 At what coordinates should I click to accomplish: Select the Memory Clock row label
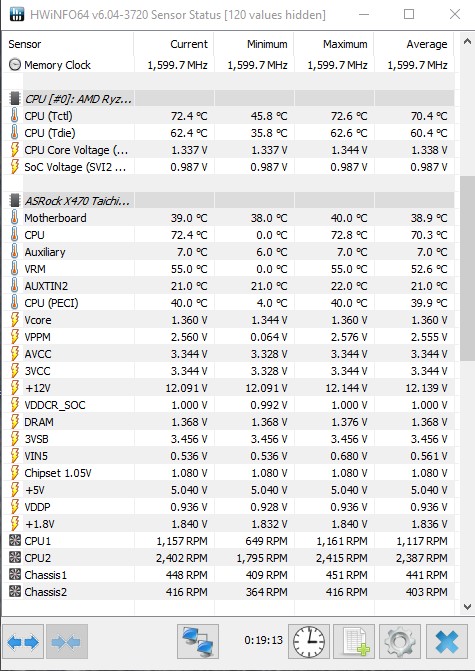point(57,65)
